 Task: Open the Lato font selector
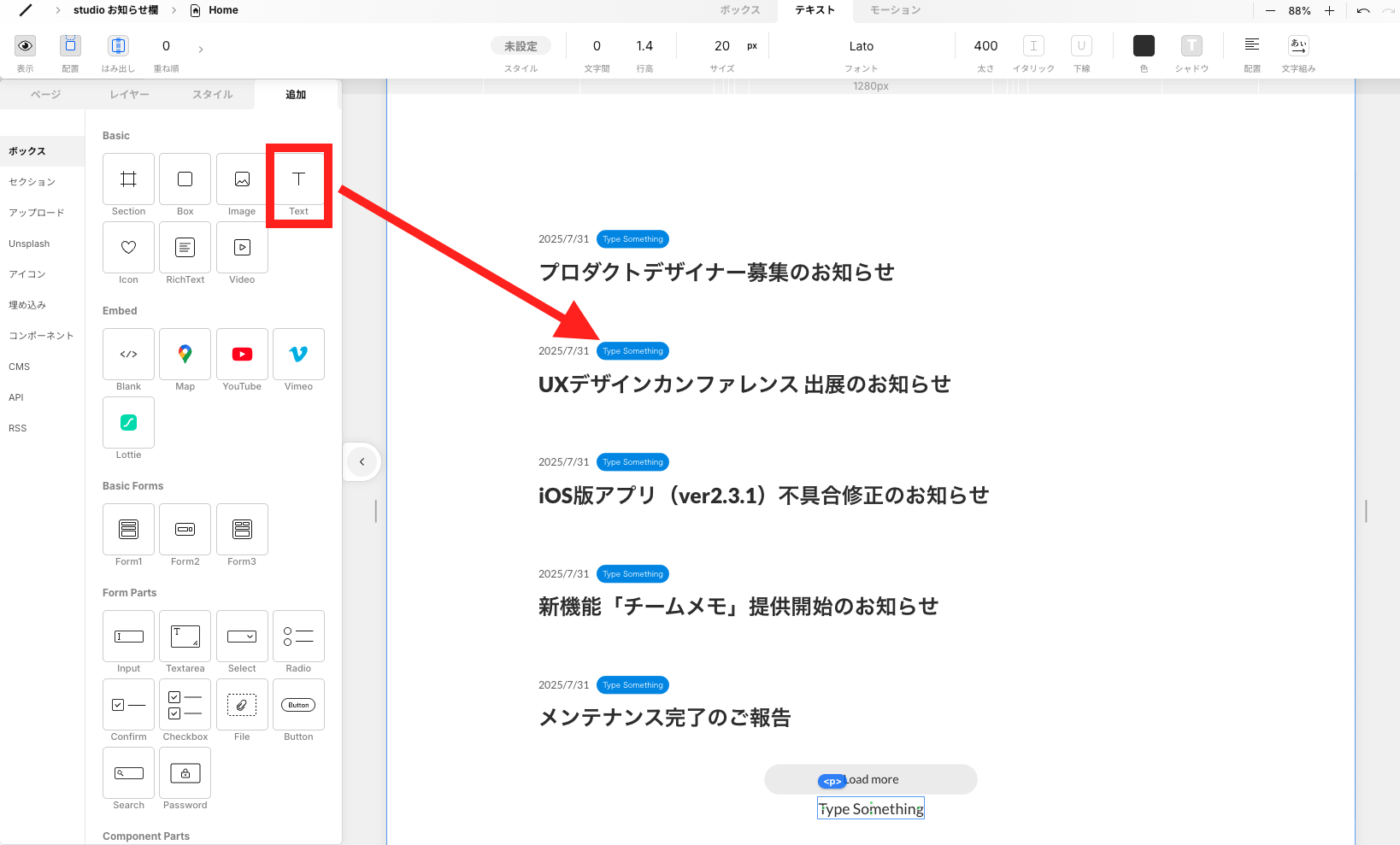pyautogui.click(x=861, y=45)
